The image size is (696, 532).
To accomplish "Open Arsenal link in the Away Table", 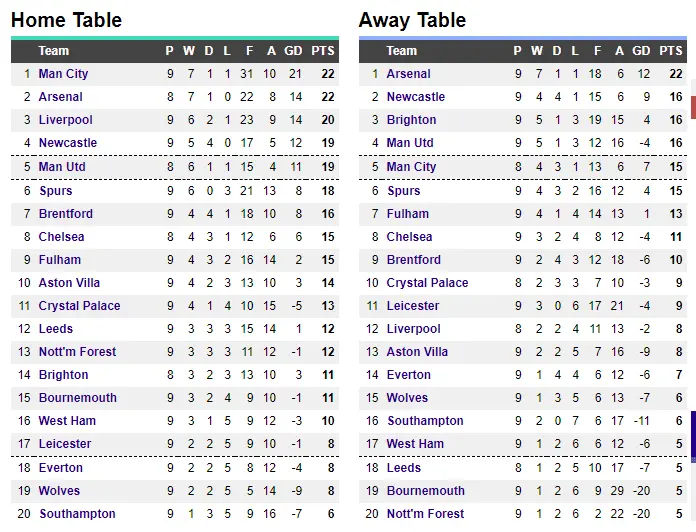I will [x=408, y=74].
